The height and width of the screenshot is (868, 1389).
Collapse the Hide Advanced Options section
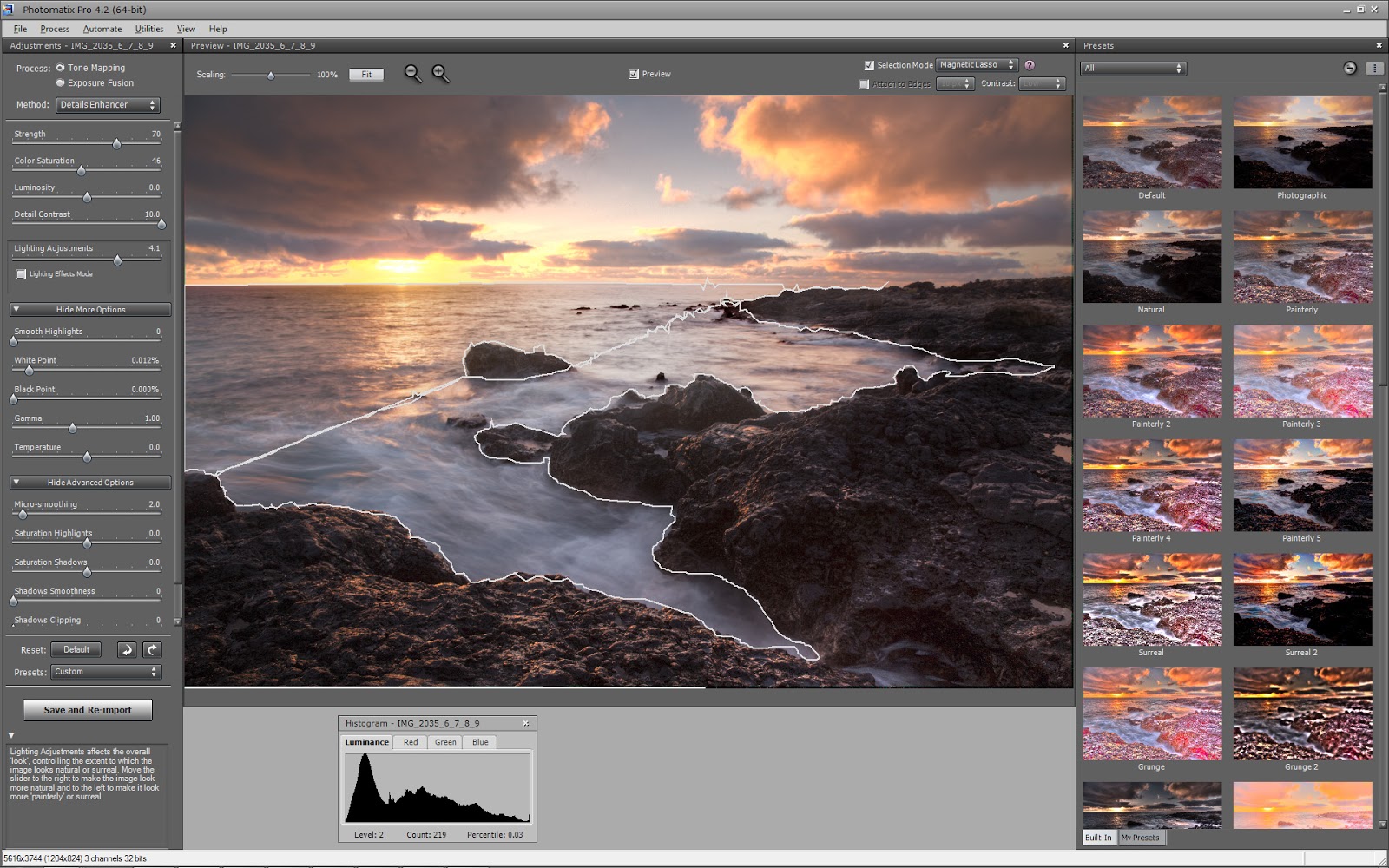pos(90,483)
